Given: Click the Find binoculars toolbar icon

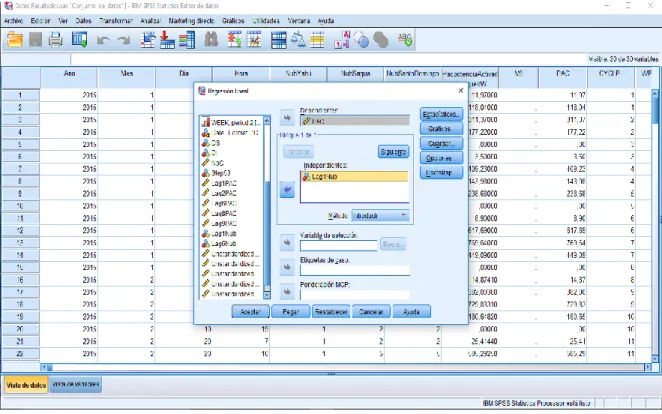Looking at the screenshot, I should (x=211, y=40).
